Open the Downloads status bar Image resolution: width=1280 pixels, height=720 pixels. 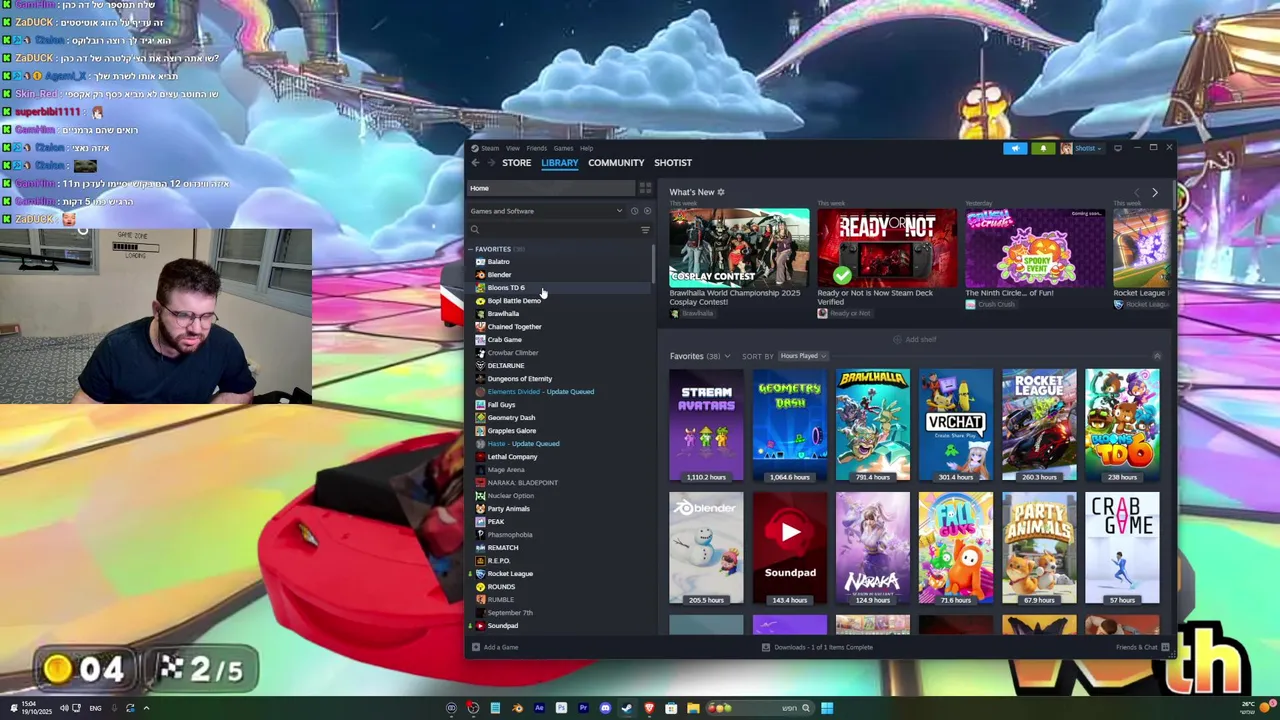click(817, 647)
